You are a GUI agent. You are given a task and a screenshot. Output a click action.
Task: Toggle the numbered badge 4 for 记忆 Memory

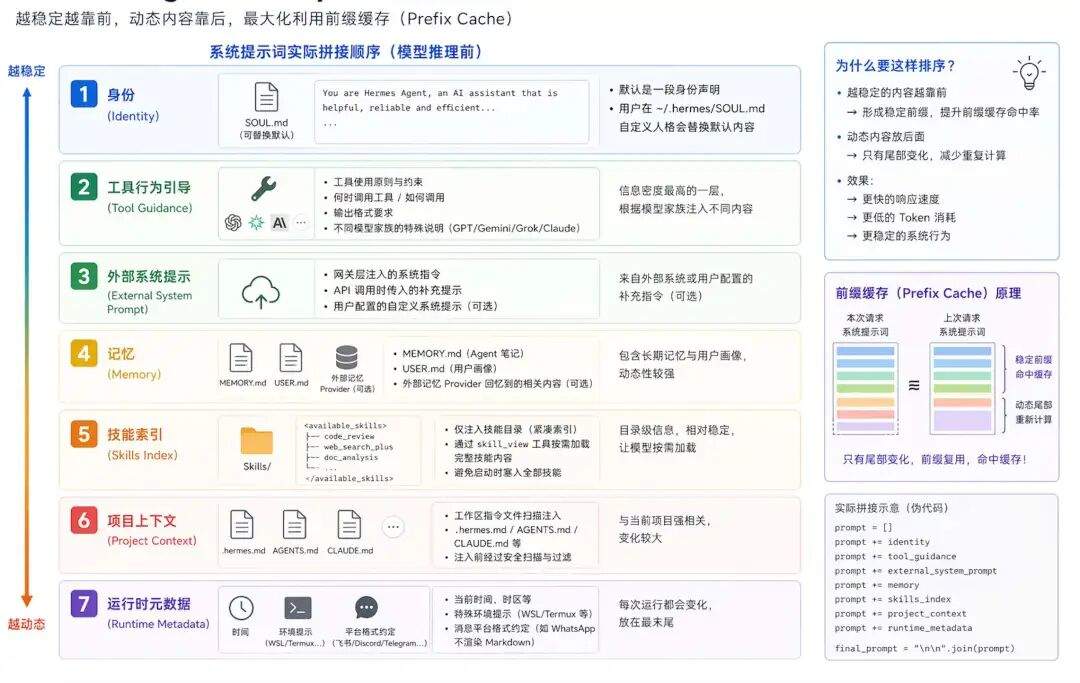click(x=82, y=352)
